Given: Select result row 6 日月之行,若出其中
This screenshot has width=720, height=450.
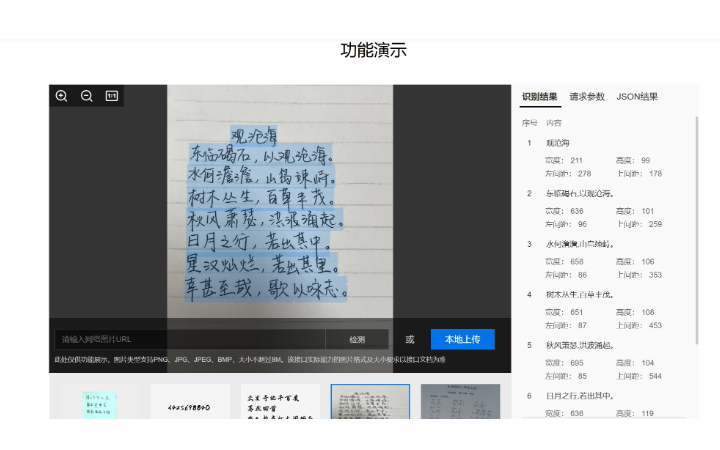Looking at the screenshot, I should click(x=579, y=395).
